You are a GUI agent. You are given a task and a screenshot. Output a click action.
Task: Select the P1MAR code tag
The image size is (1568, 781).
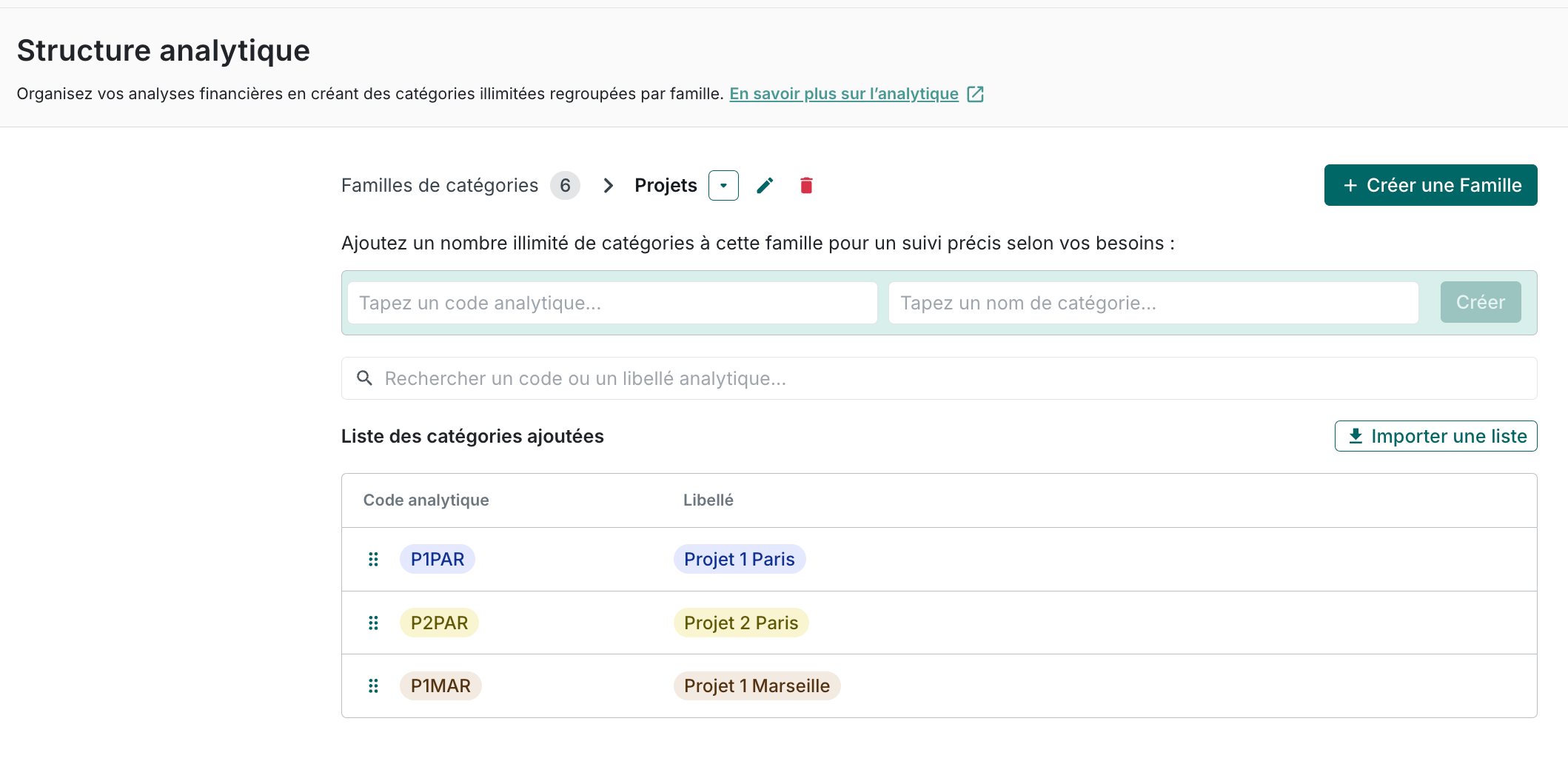click(440, 686)
